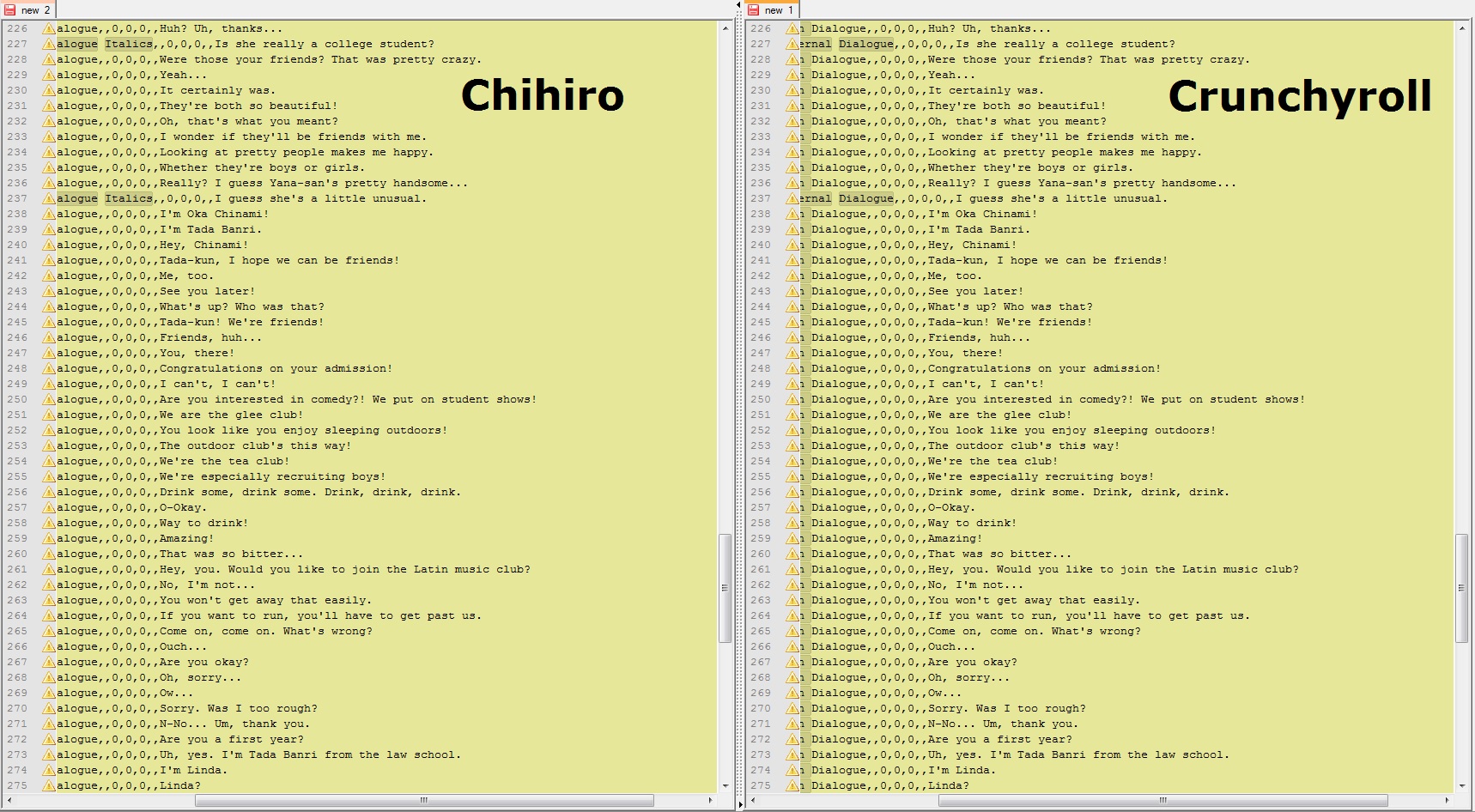Image resolution: width=1475 pixels, height=812 pixels.
Task: Click the unsaved-file icon on the 'new 2' tab
Action: (x=10, y=9)
